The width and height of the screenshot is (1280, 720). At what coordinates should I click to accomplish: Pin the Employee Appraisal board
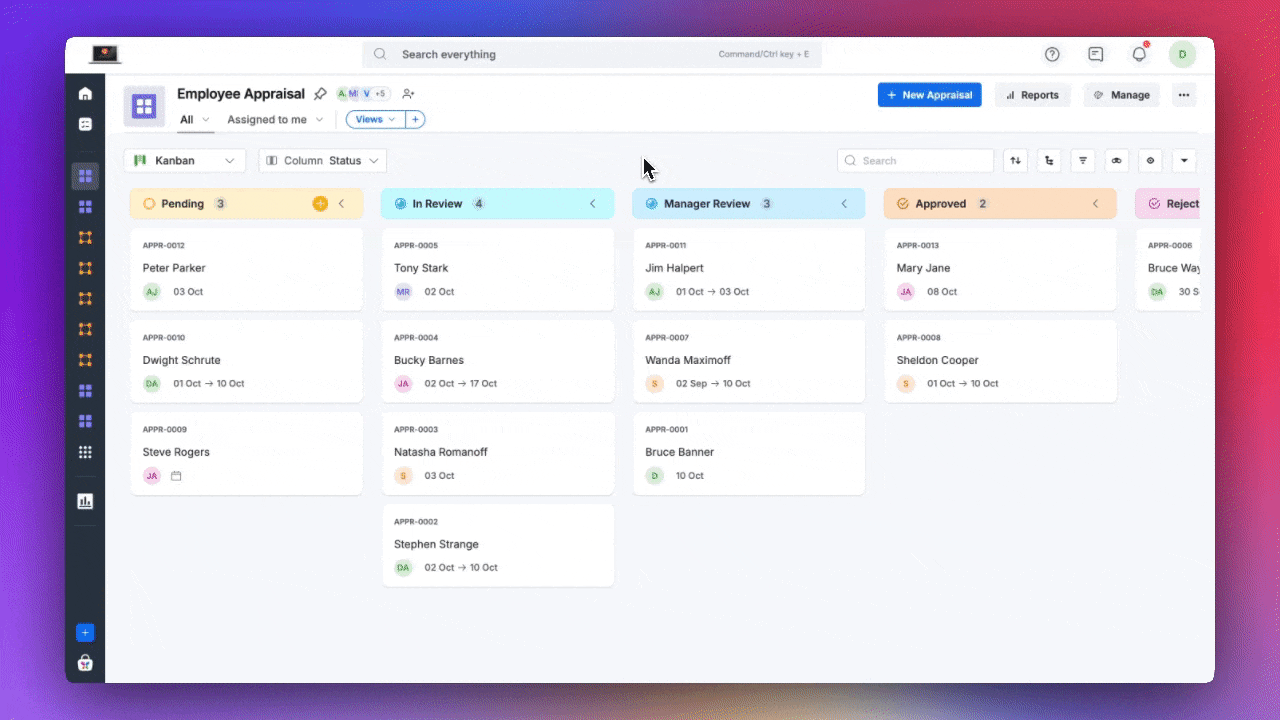[320, 94]
